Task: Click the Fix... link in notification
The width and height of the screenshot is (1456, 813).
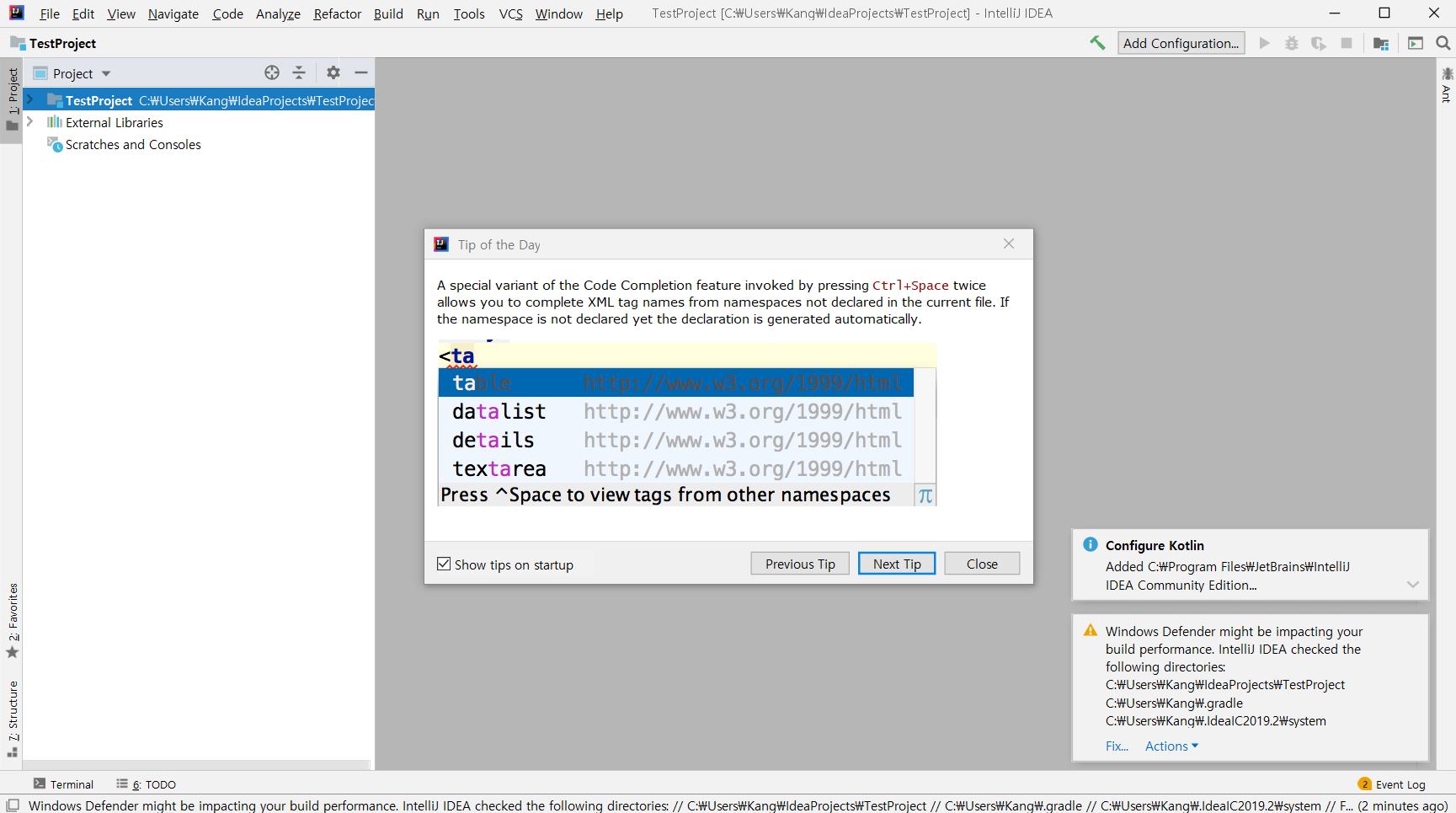Action: (x=1117, y=746)
